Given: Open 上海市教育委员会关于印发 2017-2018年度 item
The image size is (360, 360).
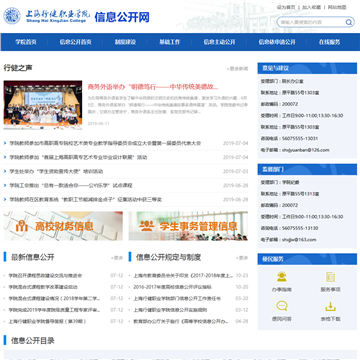Looking at the screenshot, I should [183, 276].
